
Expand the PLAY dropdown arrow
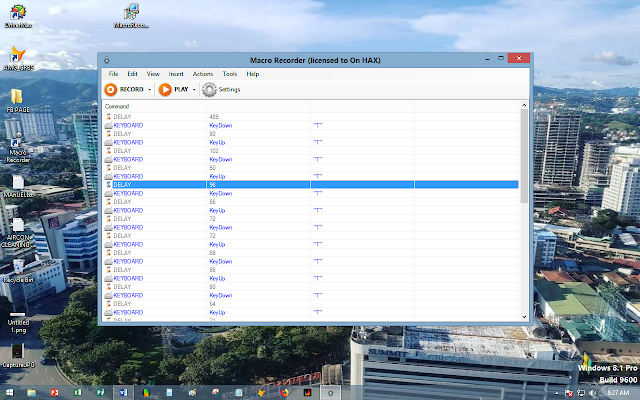coord(194,89)
